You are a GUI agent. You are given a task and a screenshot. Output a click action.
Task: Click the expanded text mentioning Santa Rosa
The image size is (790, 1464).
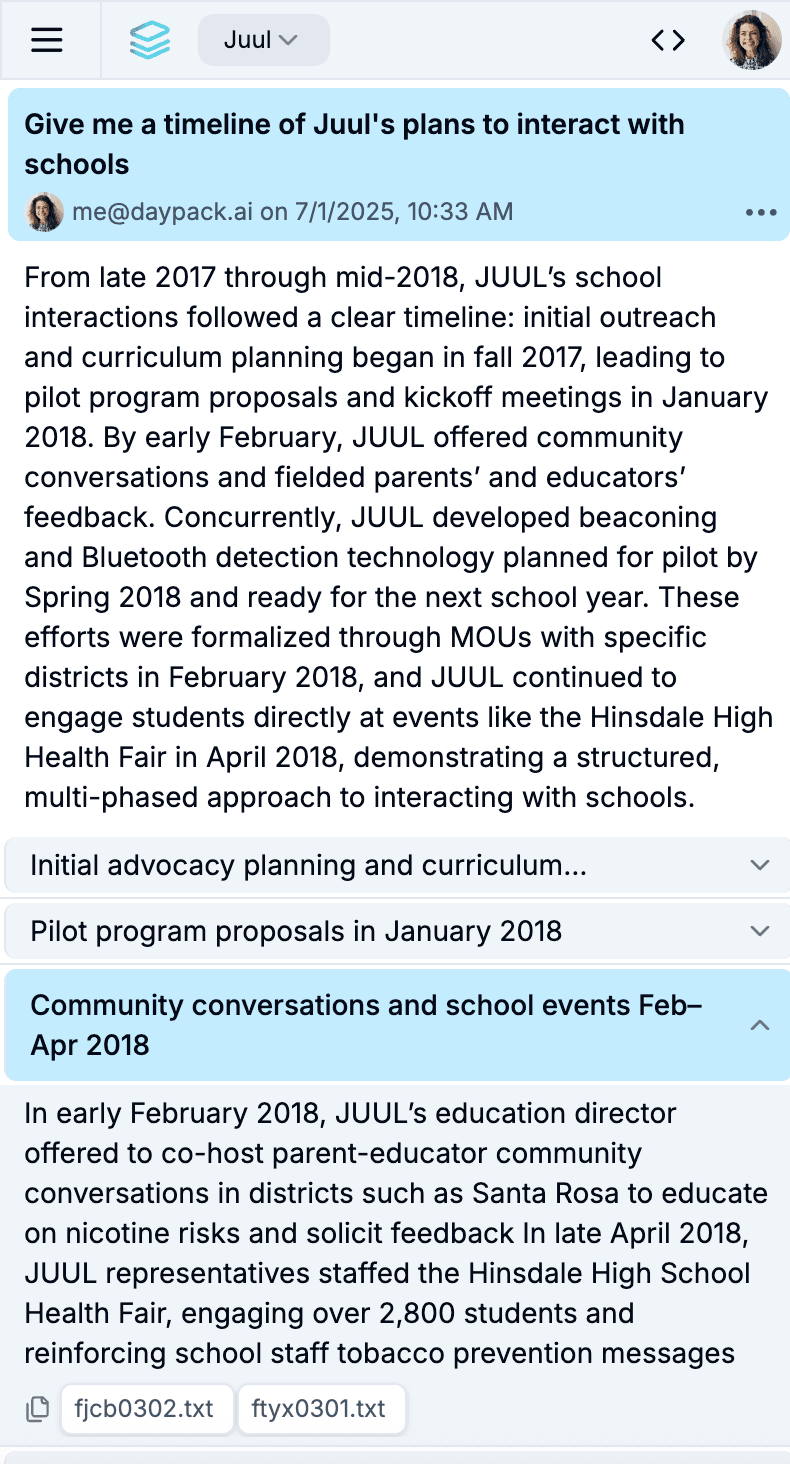click(396, 1233)
